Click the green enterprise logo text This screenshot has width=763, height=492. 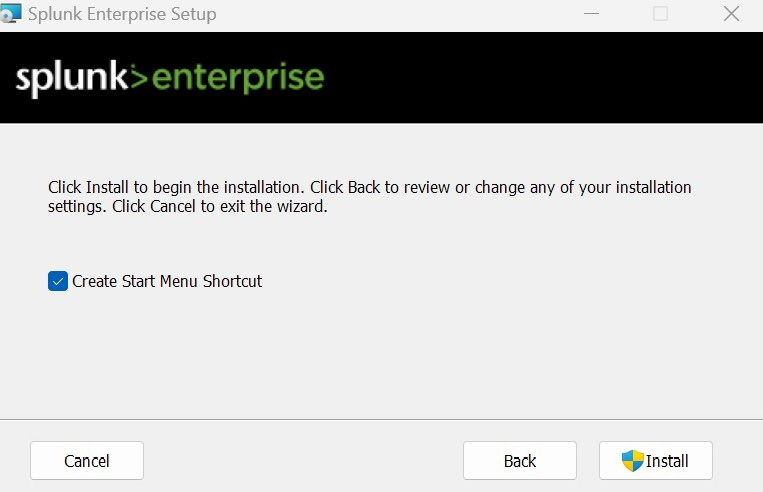(x=238, y=78)
